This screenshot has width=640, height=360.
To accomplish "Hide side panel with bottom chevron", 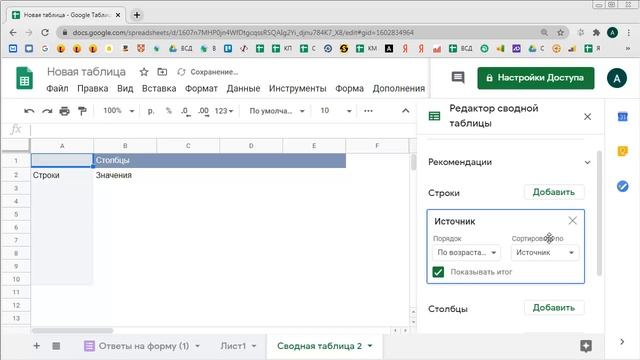I will (622, 342).
